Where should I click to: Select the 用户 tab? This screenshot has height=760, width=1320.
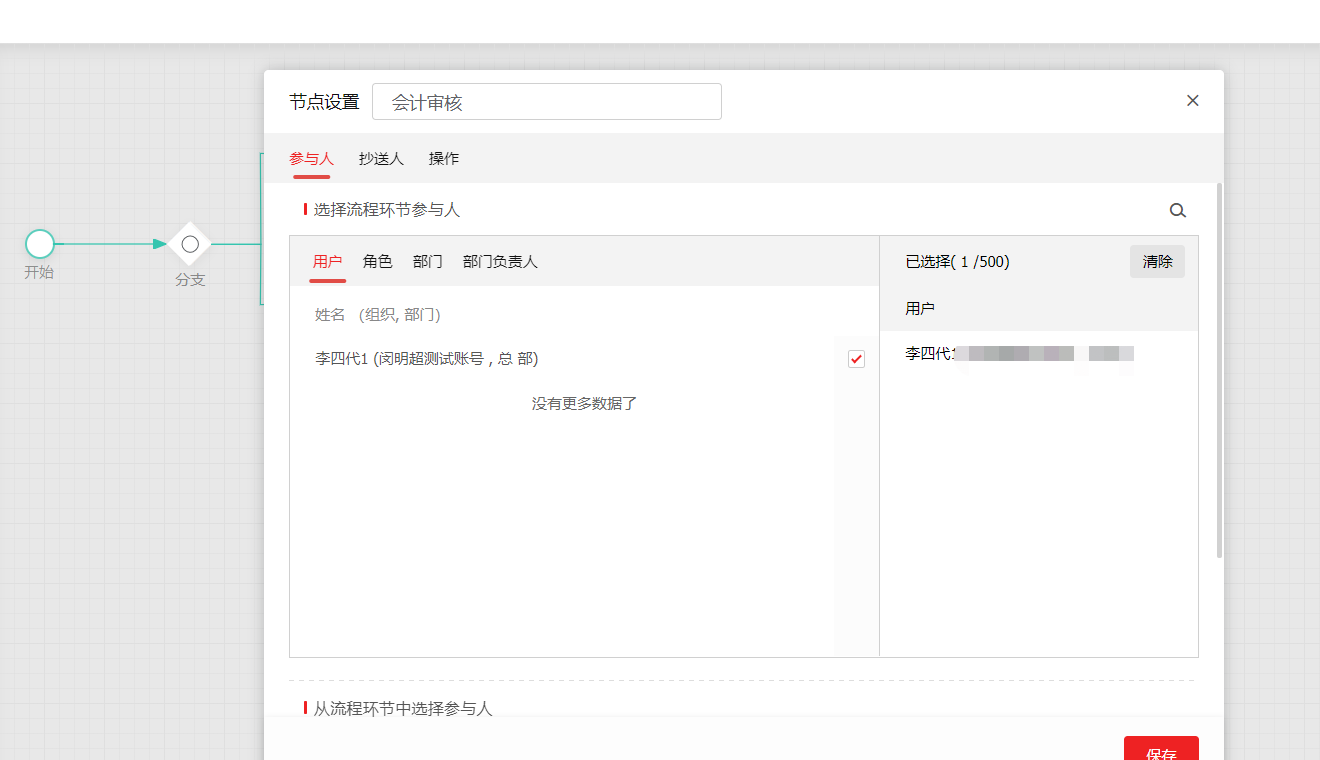tap(327, 262)
